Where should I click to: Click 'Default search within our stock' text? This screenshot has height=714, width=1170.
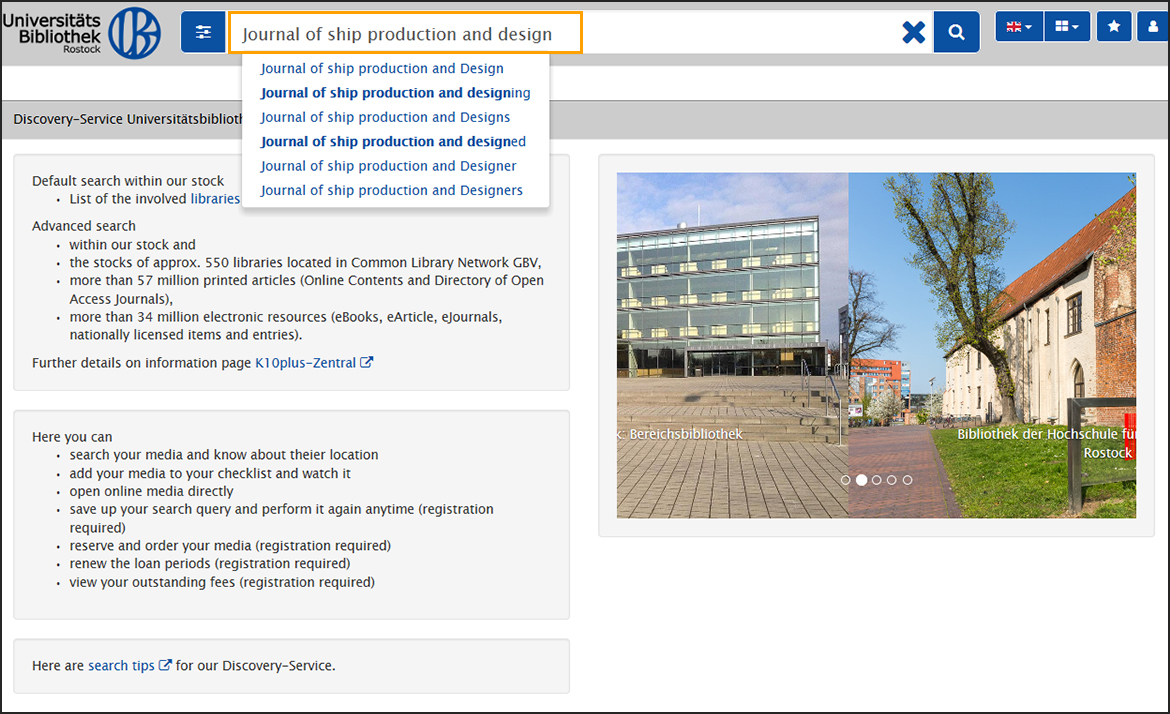(x=128, y=181)
